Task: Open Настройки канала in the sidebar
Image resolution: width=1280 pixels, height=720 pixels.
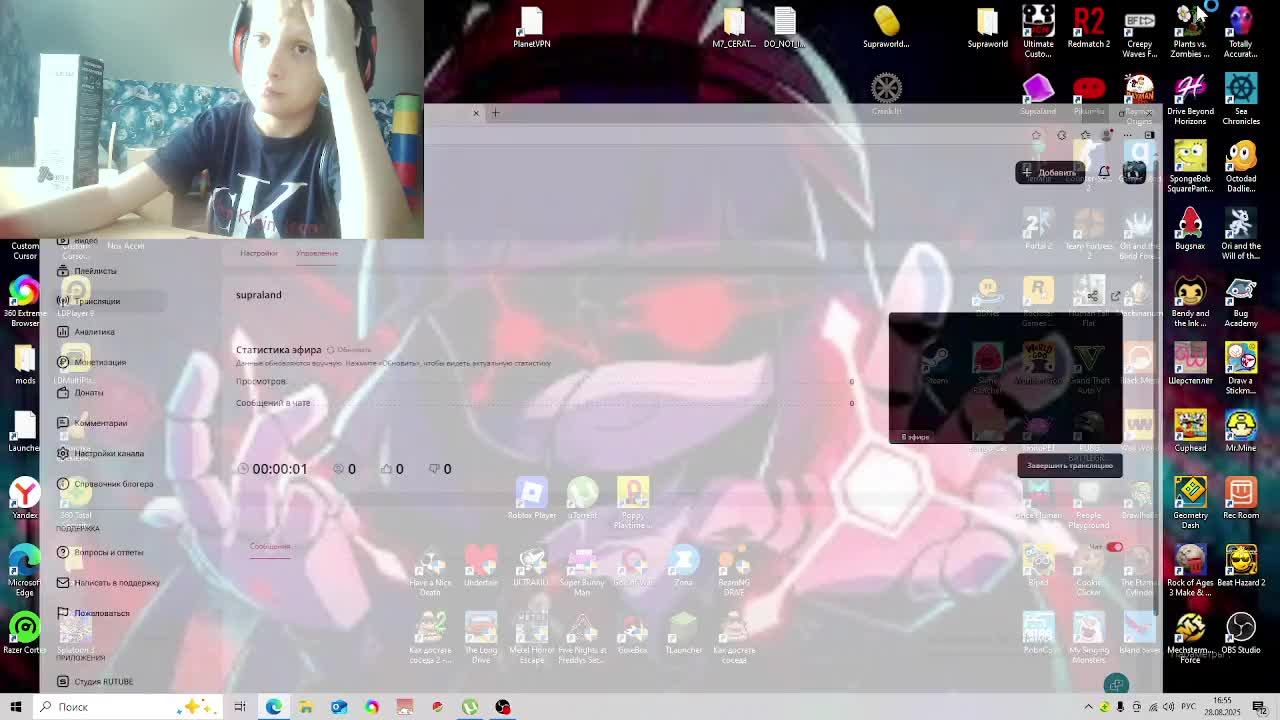Action: [x=101, y=453]
